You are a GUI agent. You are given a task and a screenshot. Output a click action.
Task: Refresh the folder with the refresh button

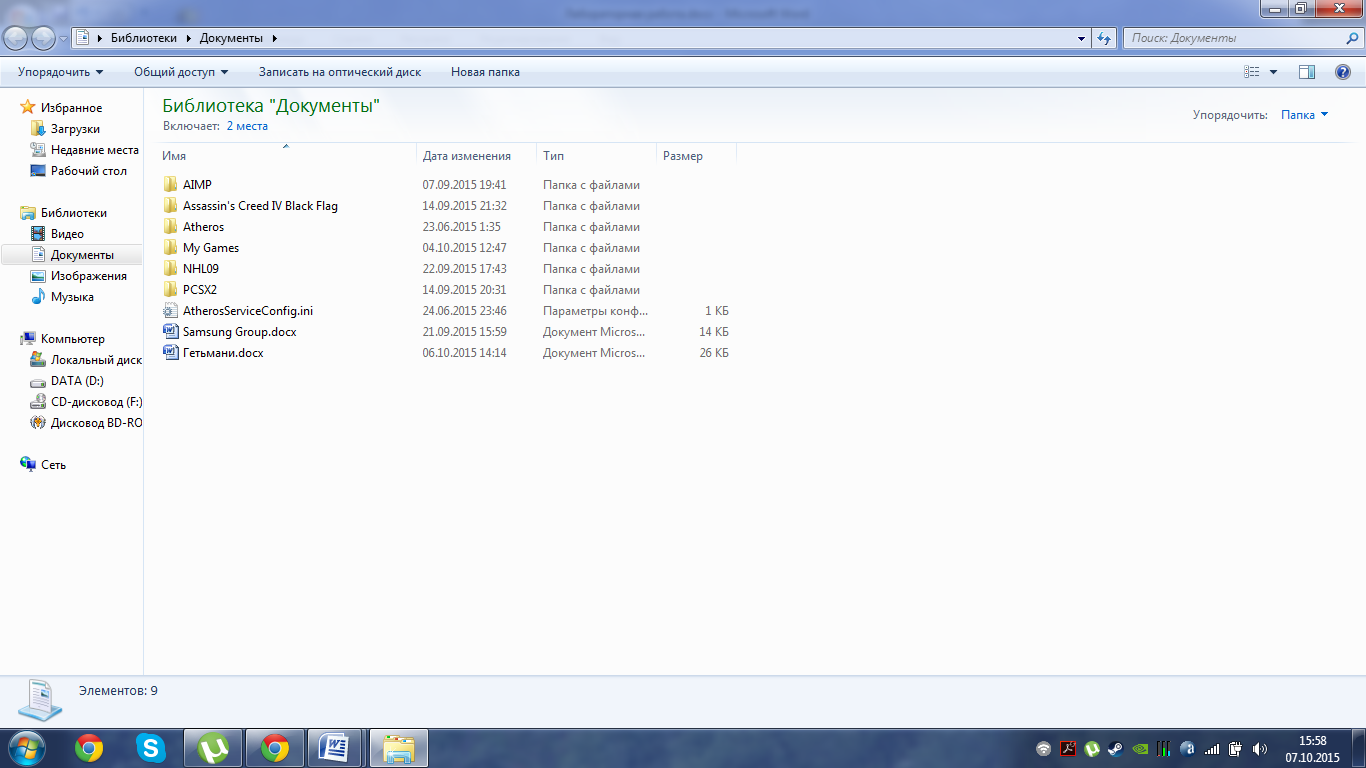[1104, 39]
